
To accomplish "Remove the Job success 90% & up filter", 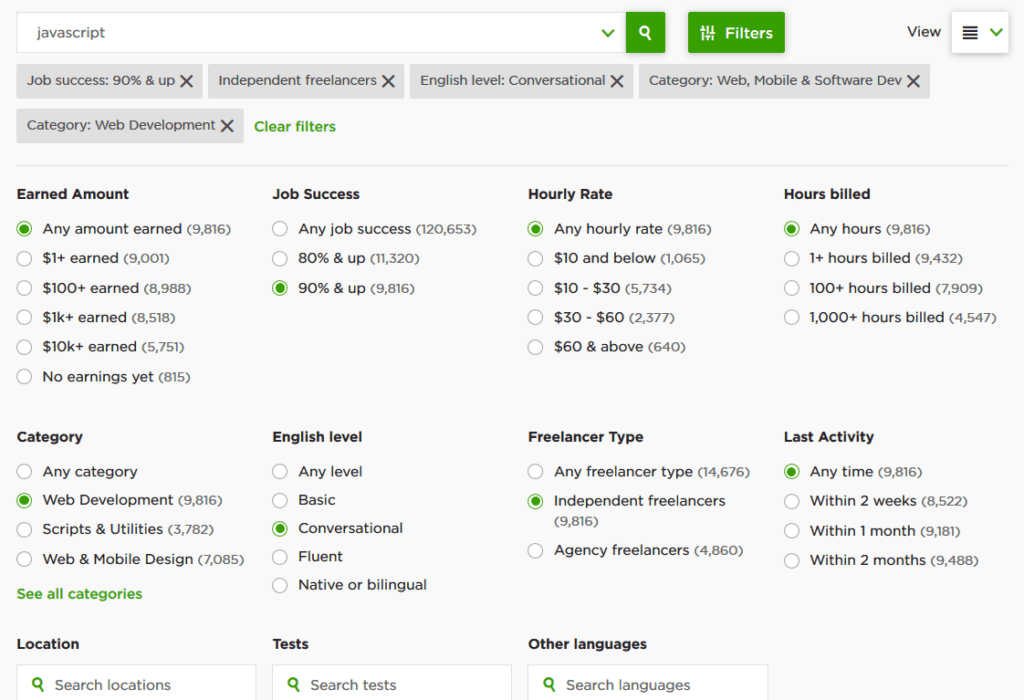I will pos(187,81).
